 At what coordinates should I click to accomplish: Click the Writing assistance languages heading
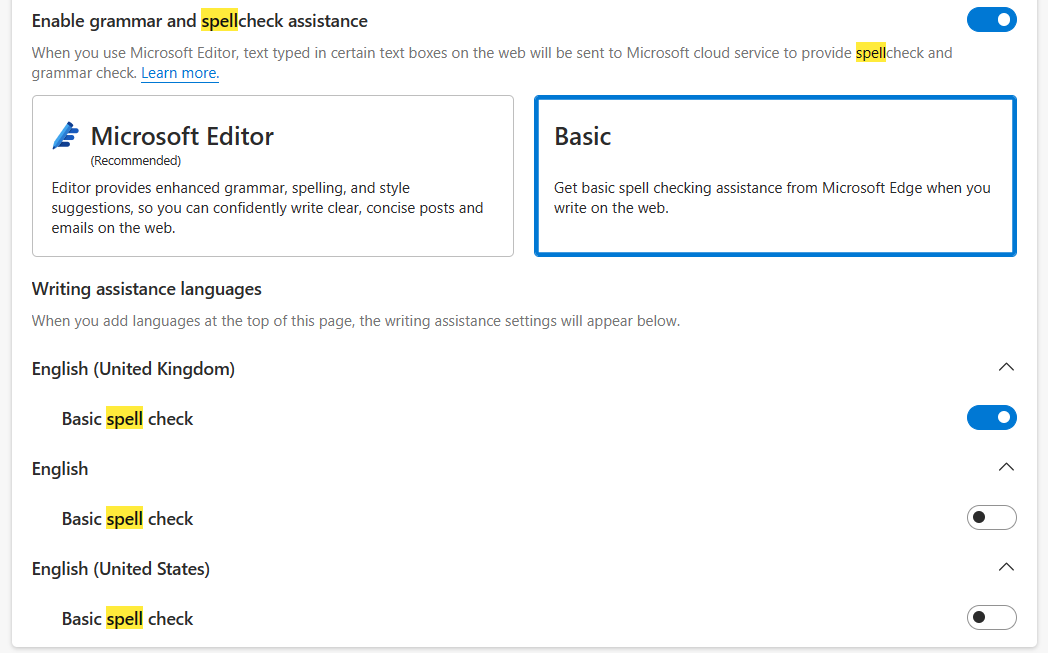(x=146, y=289)
